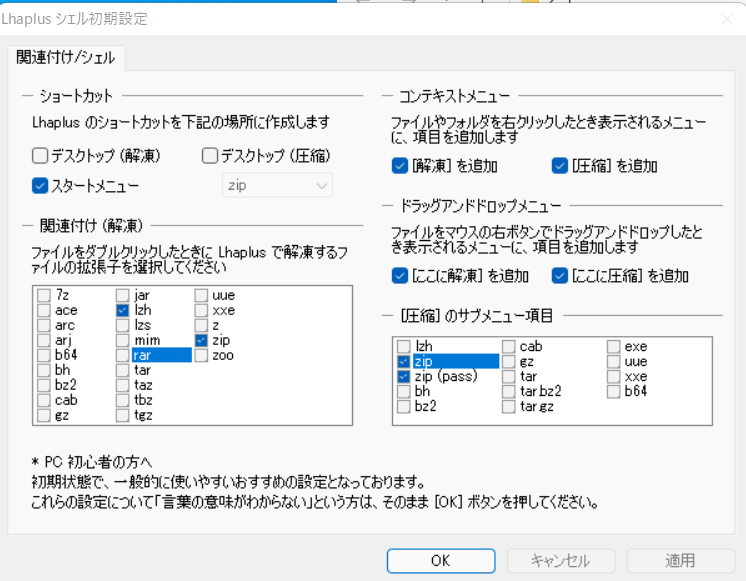Select the 関連付け/シェル tab
The height and width of the screenshot is (581, 746).
(x=66, y=58)
